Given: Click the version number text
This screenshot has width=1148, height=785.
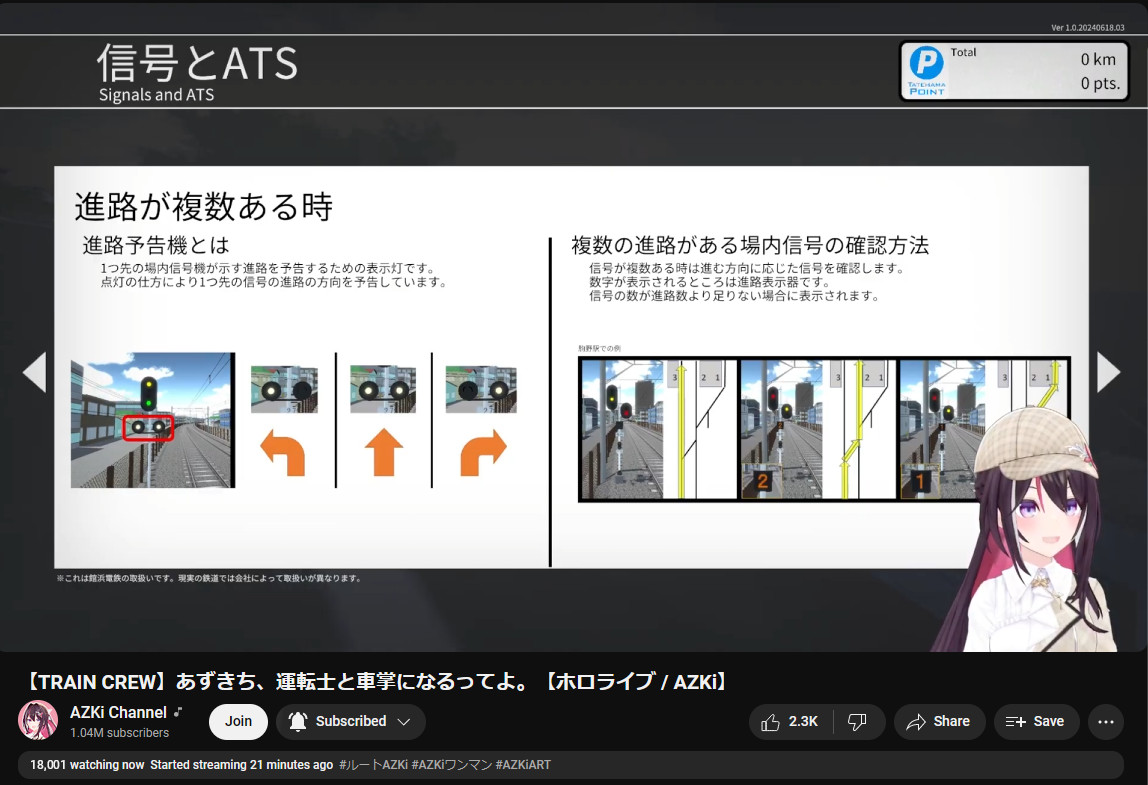Looking at the screenshot, I should pyautogui.click(x=1087, y=28).
